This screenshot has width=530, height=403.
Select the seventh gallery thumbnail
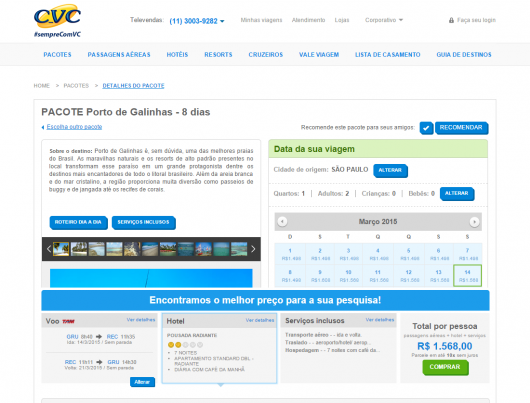click(168, 249)
